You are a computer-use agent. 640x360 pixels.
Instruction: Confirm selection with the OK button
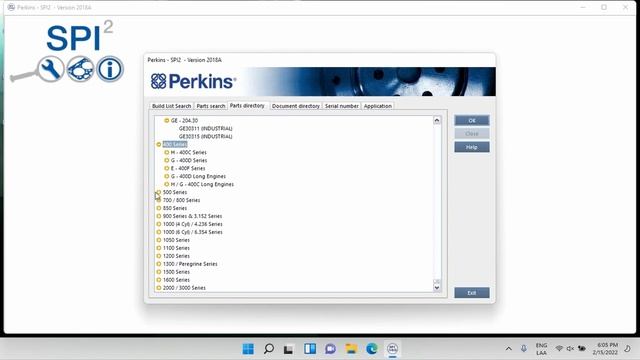click(x=472, y=120)
